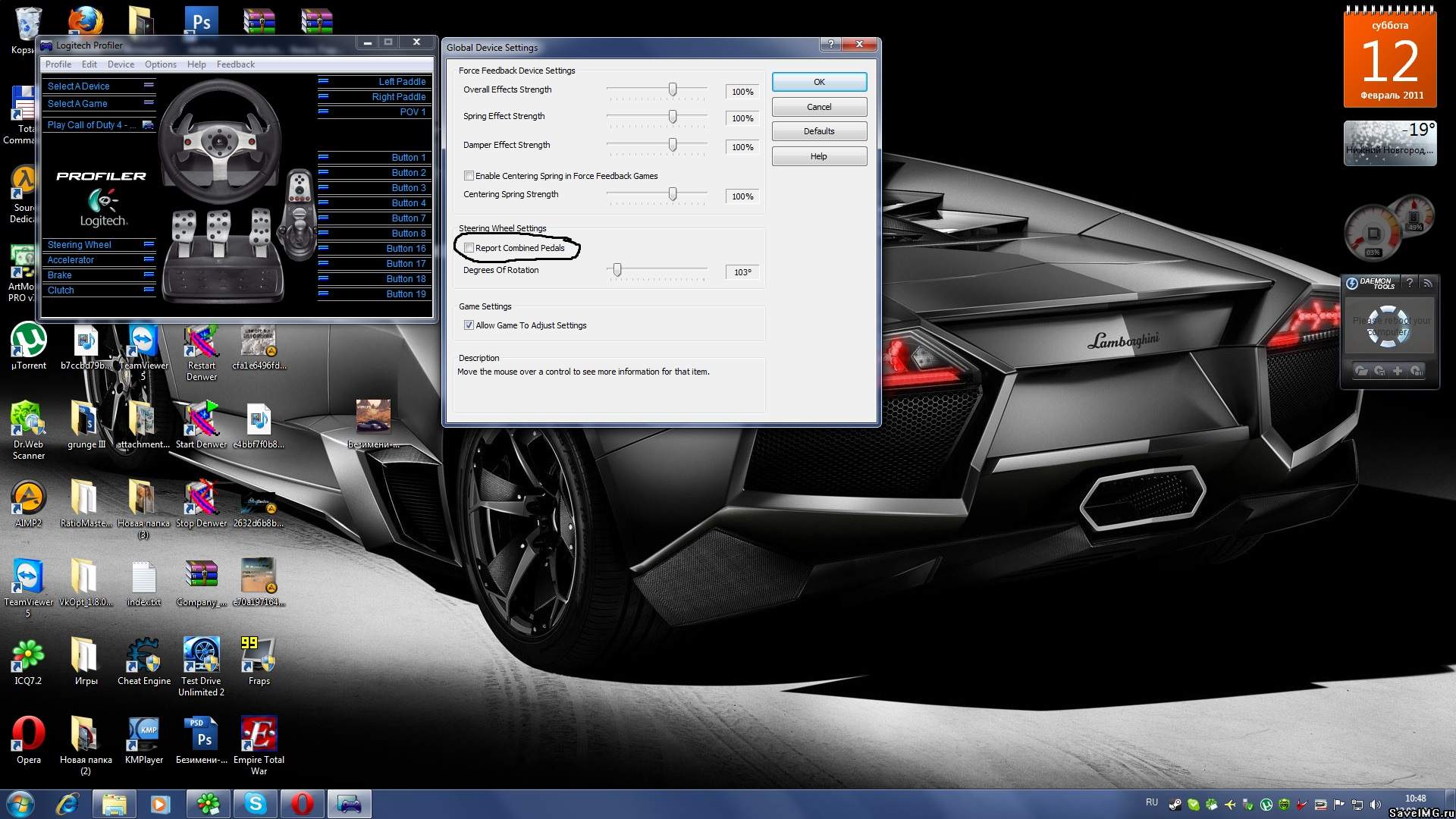Open the index.txt file on desktop

tap(144, 582)
